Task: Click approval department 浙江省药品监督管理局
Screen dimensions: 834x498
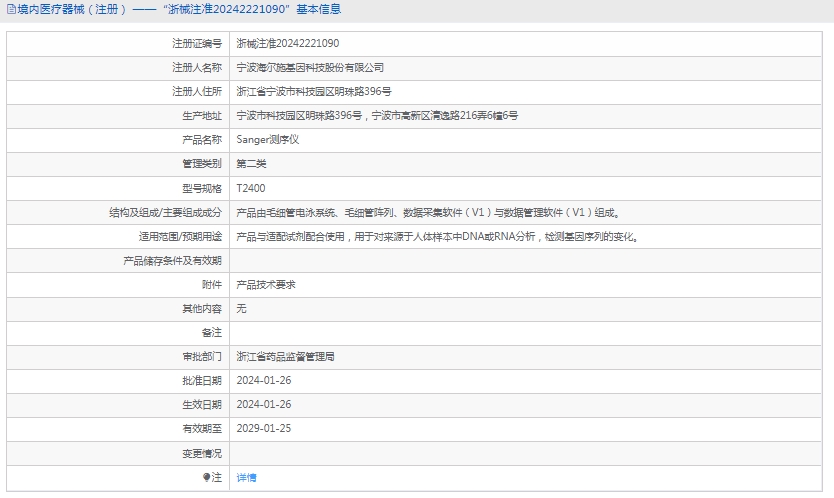Action: (285, 357)
